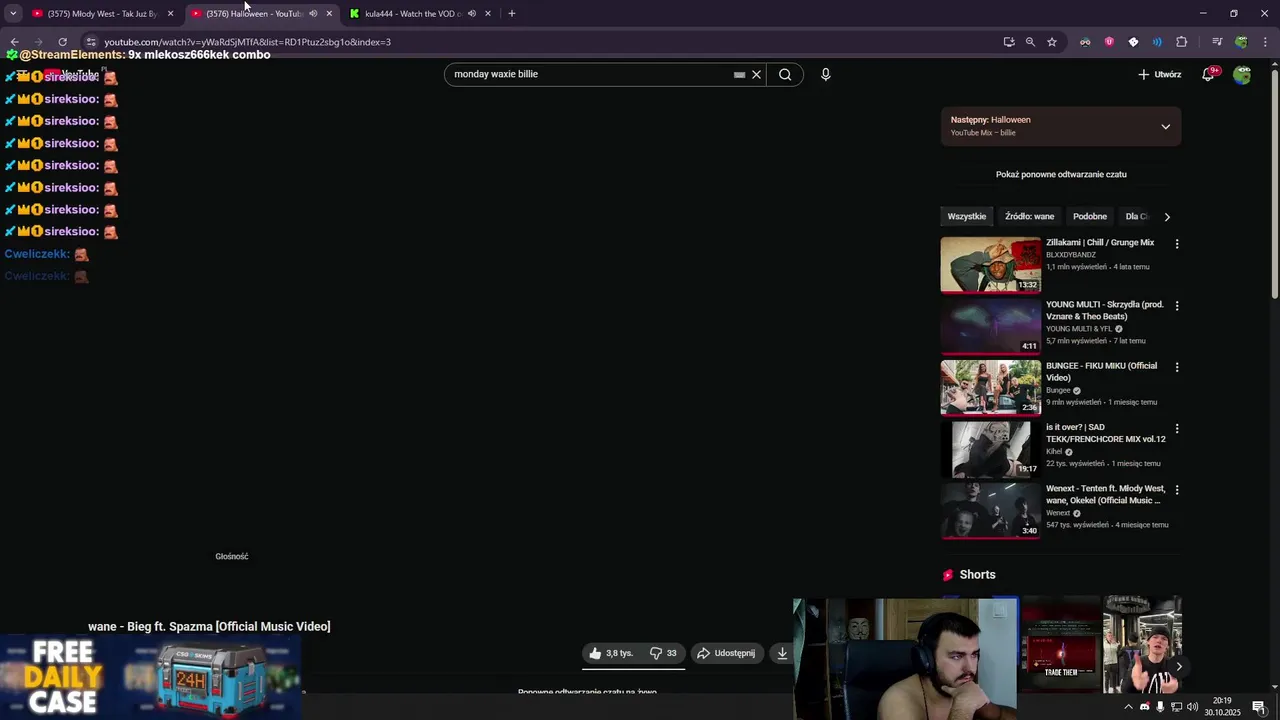Mute the kula444 tab audio
The height and width of the screenshot is (720, 1280).
[472, 14]
